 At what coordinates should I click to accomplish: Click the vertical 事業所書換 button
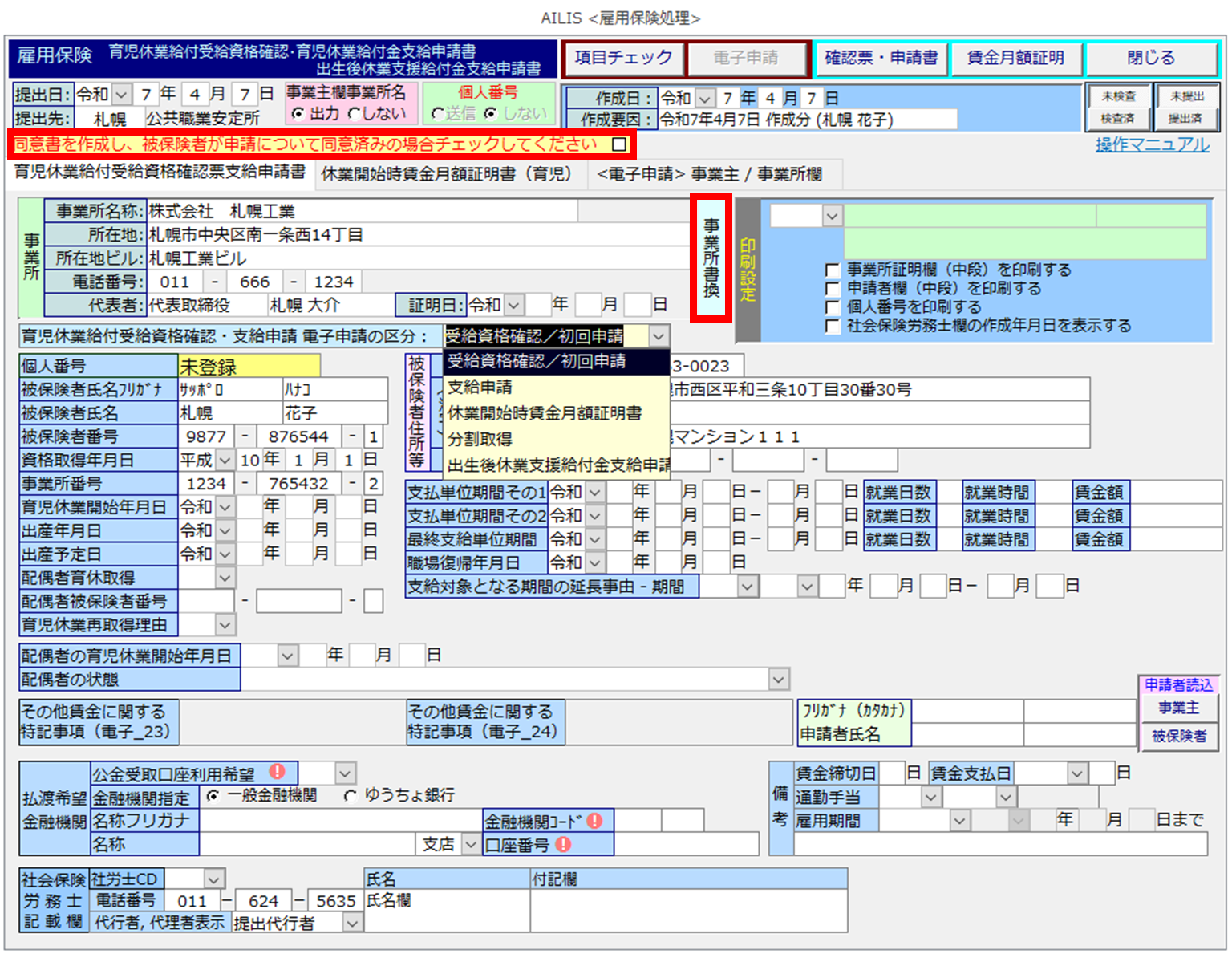click(711, 258)
